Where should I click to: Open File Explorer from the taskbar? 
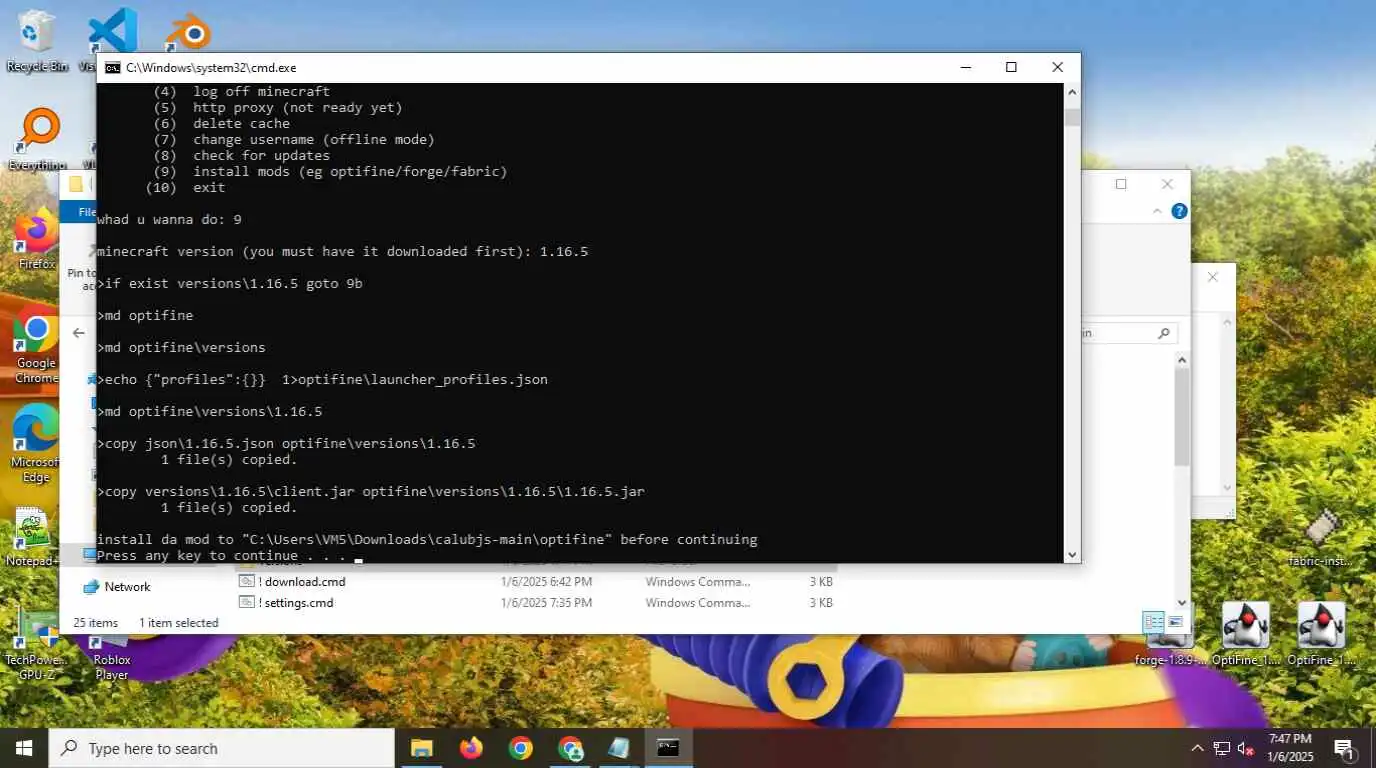[422, 748]
